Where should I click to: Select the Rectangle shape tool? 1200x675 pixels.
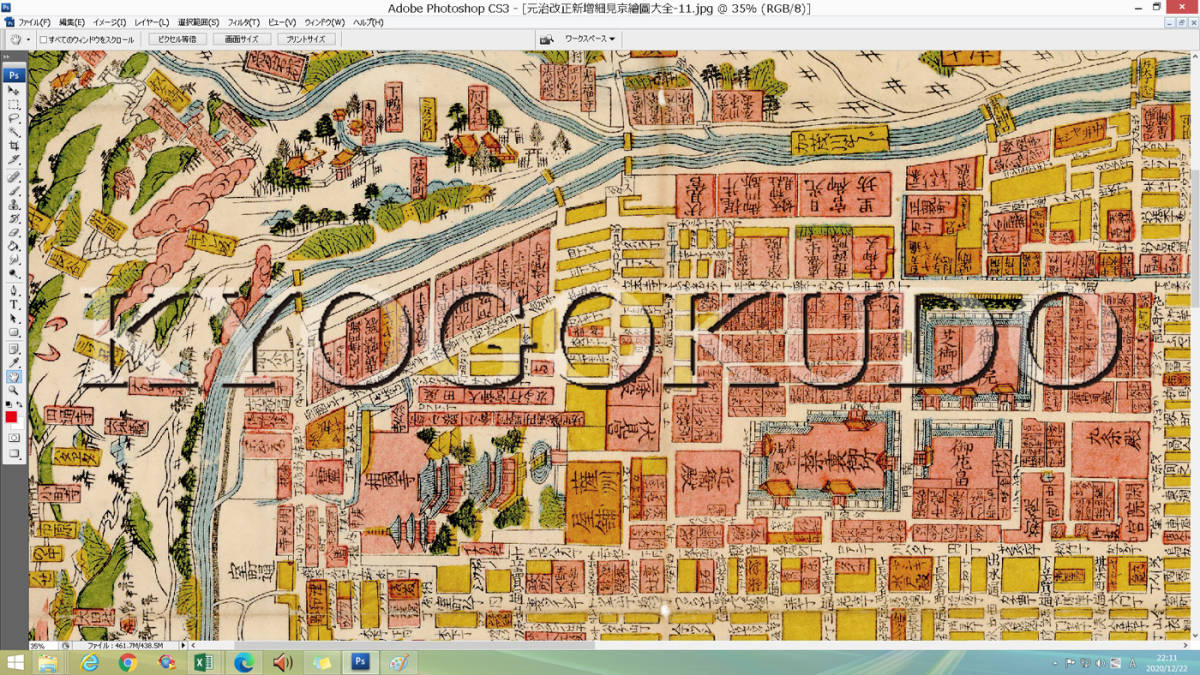(x=14, y=332)
